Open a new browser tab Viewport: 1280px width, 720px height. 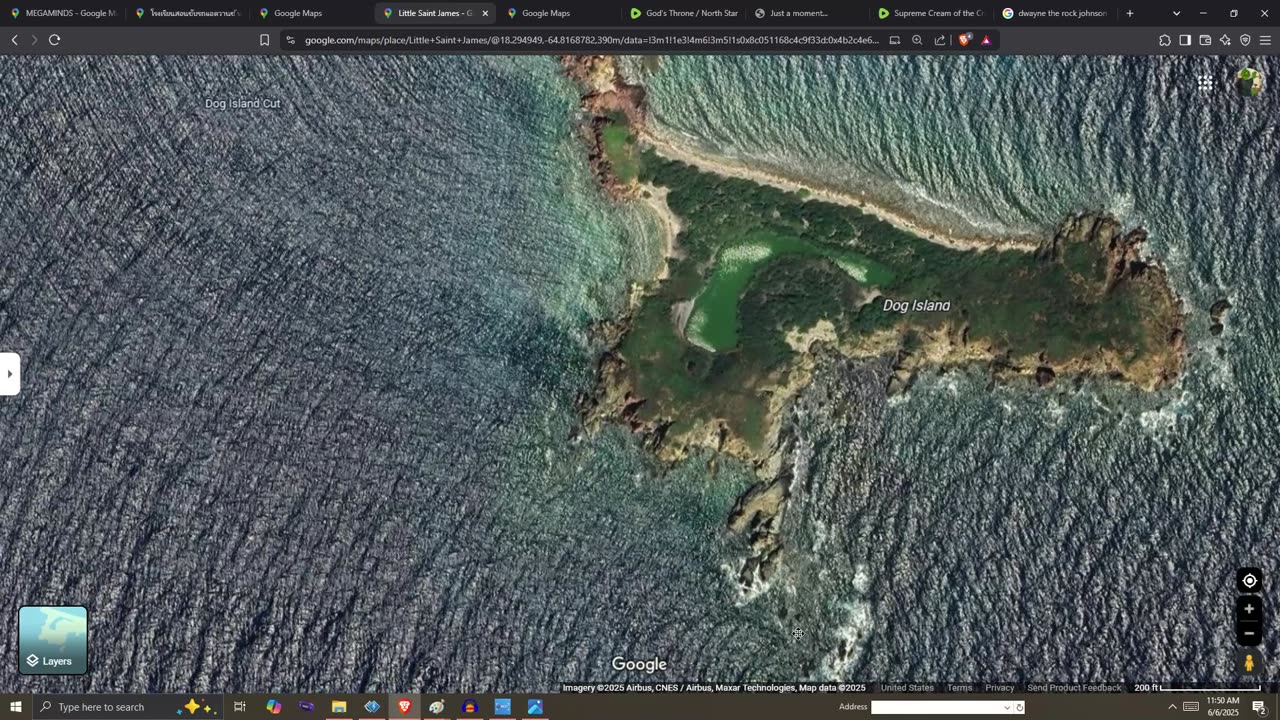(1130, 13)
